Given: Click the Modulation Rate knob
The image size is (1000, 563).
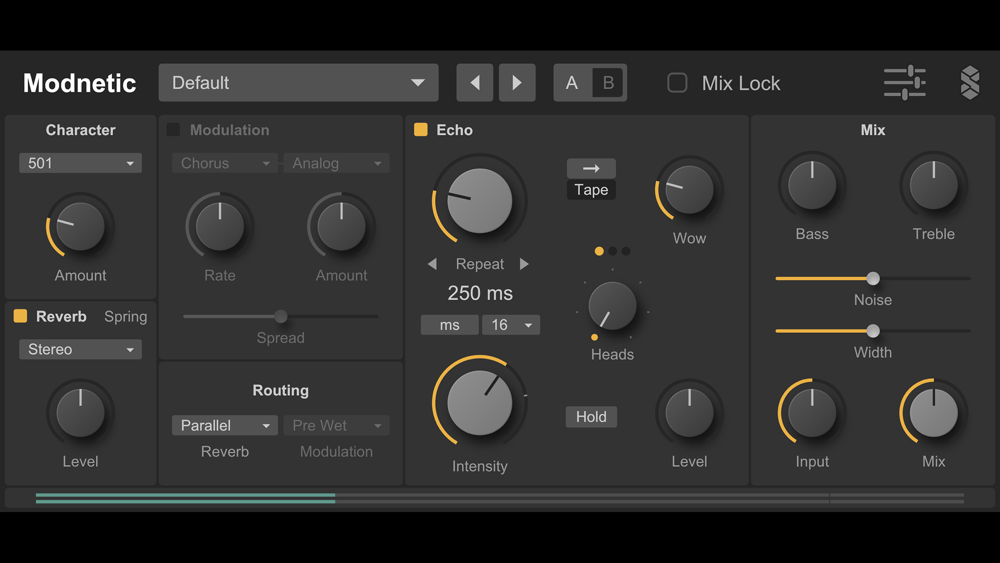Looking at the screenshot, I should (219, 227).
